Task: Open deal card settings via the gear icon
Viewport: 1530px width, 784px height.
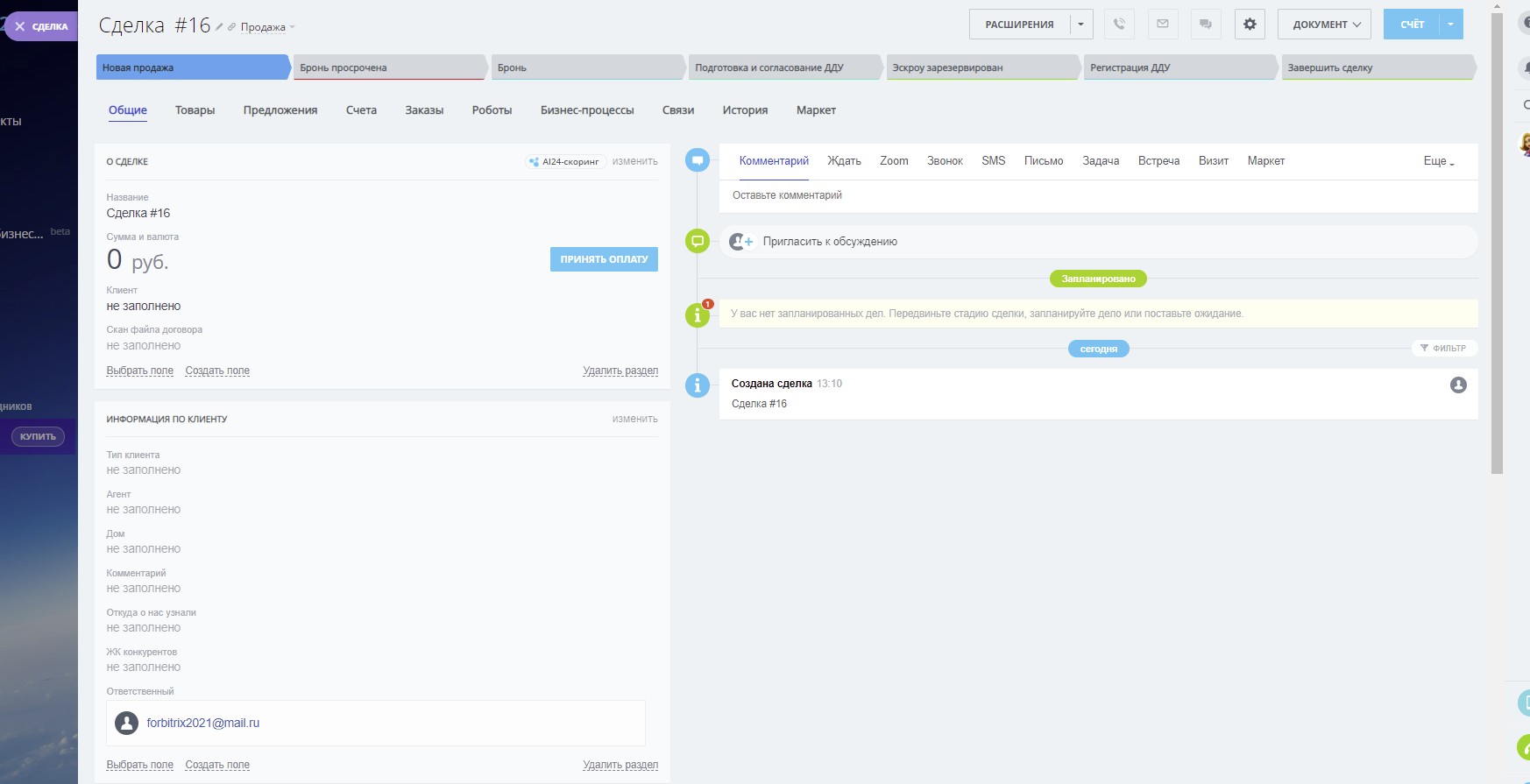Action: (1250, 25)
